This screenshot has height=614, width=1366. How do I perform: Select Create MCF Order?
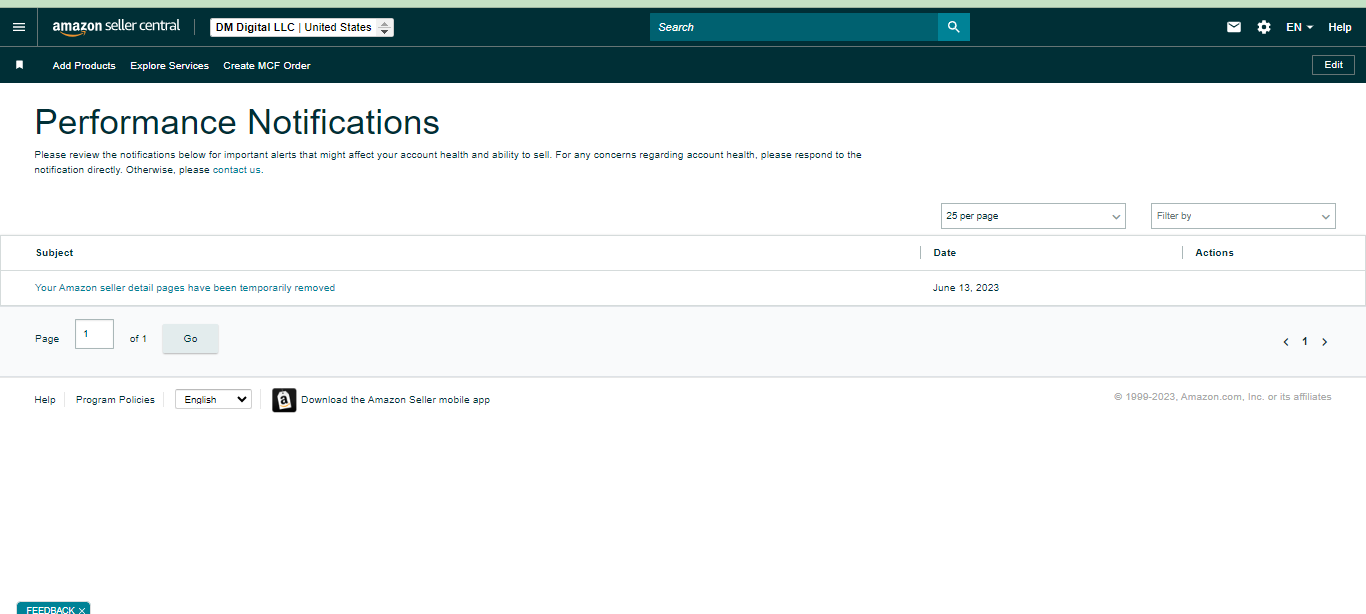click(267, 66)
